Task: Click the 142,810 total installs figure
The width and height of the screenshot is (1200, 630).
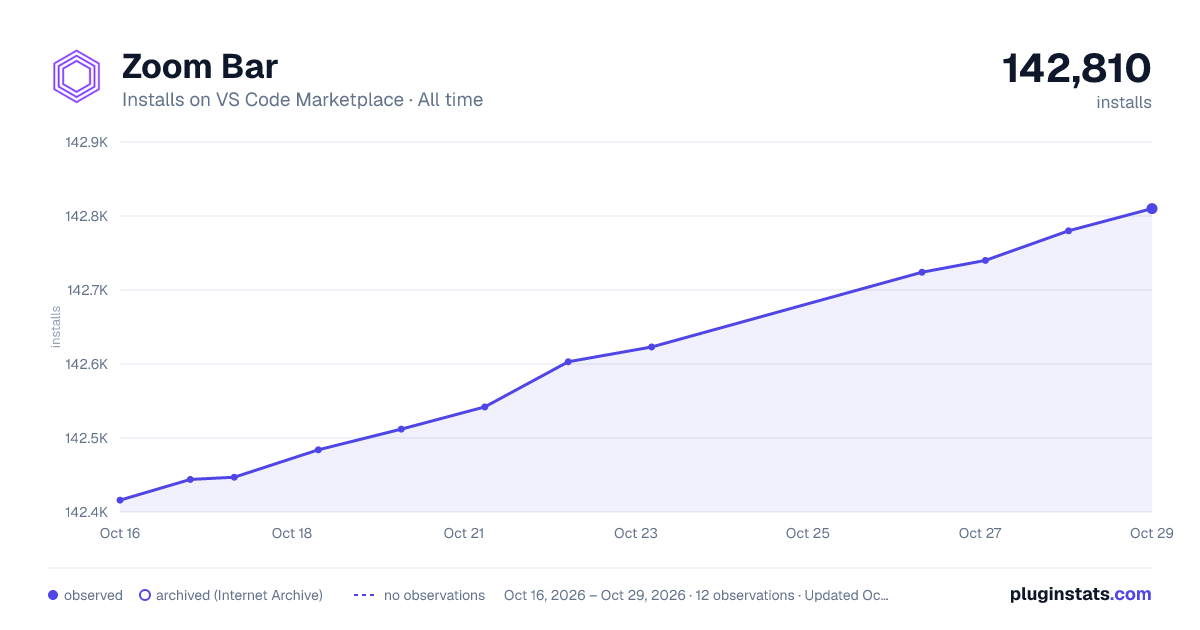Action: tap(1077, 68)
